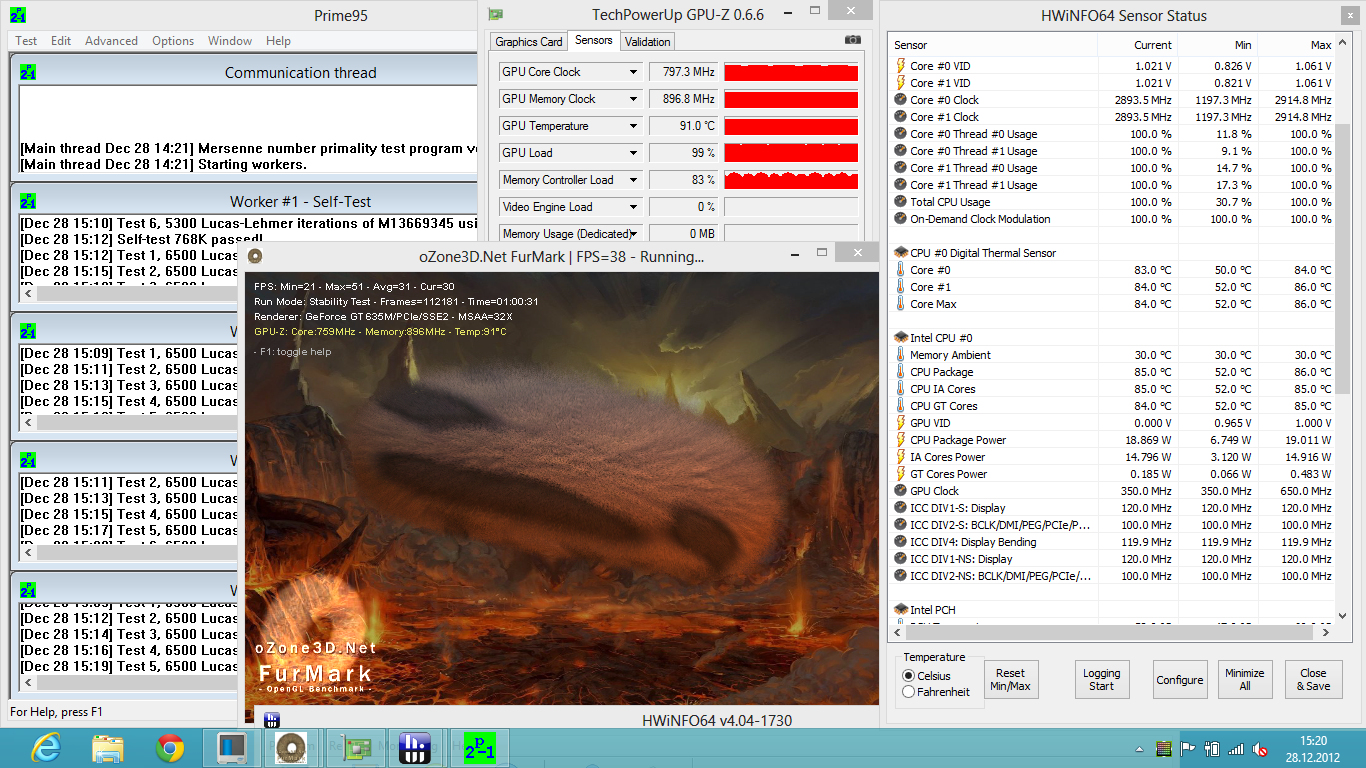Screen dimensions: 1366x768
Task: Open the Window menu in Prime95
Action: click(x=230, y=41)
